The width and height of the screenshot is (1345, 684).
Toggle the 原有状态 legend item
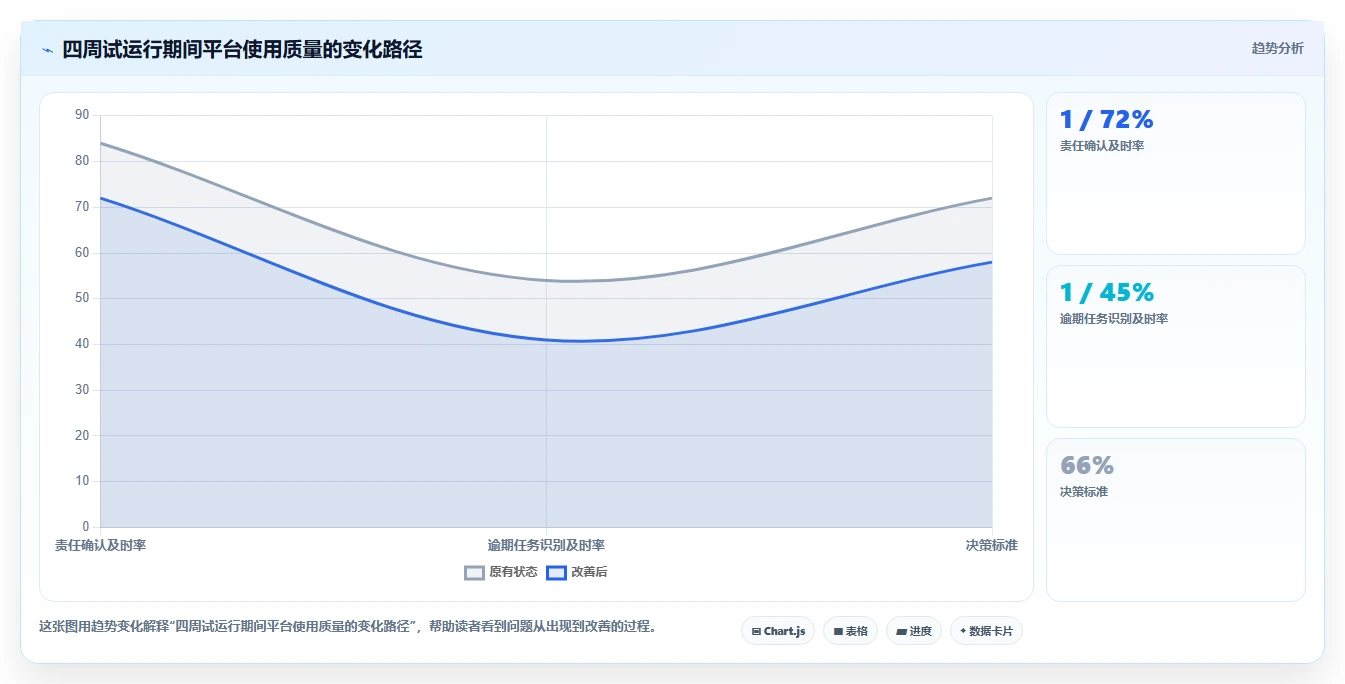pyautogui.click(x=501, y=572)
